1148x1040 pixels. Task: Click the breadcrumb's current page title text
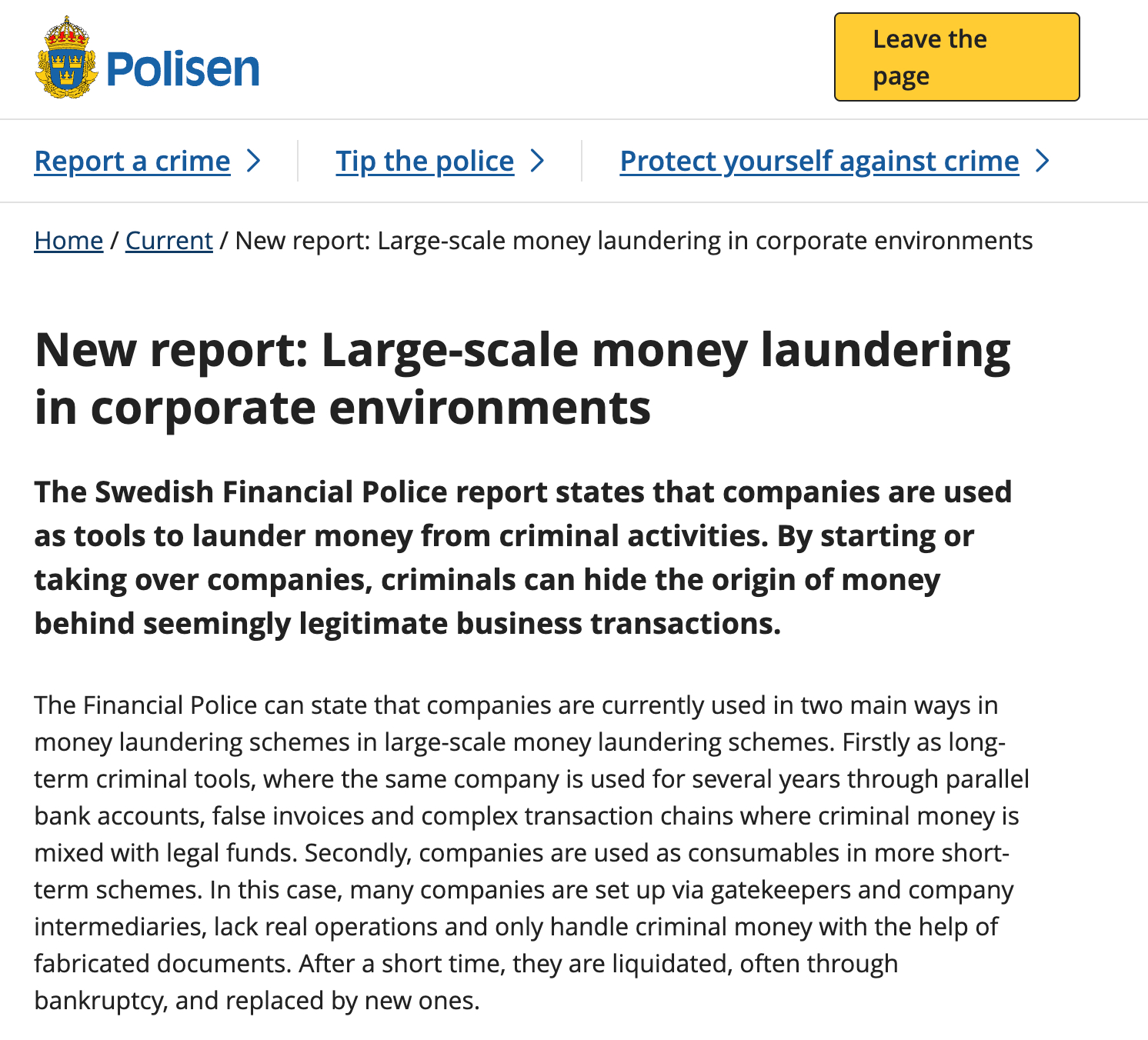point(633,241)
